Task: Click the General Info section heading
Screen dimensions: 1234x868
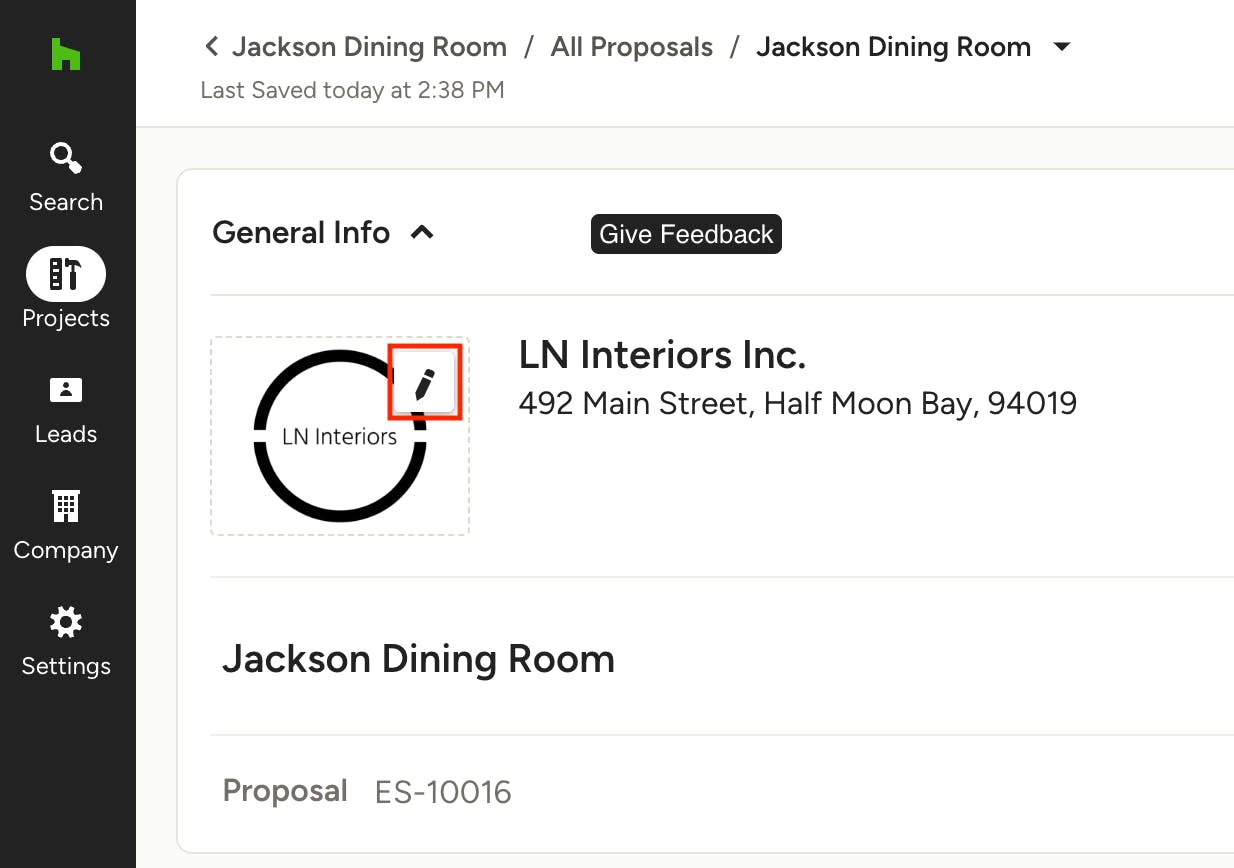Action: pos(301,233)
